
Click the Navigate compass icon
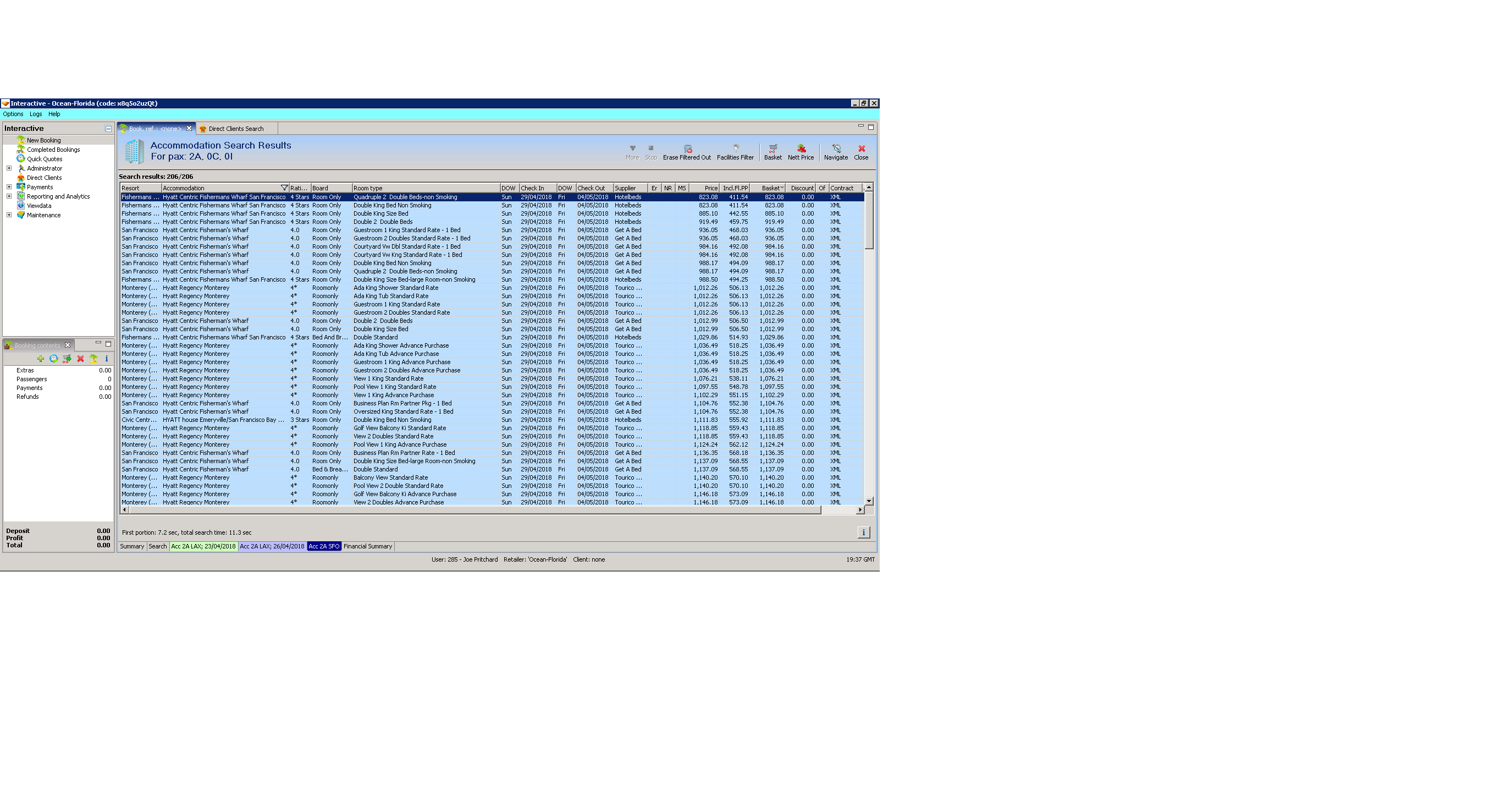point(836,149)
